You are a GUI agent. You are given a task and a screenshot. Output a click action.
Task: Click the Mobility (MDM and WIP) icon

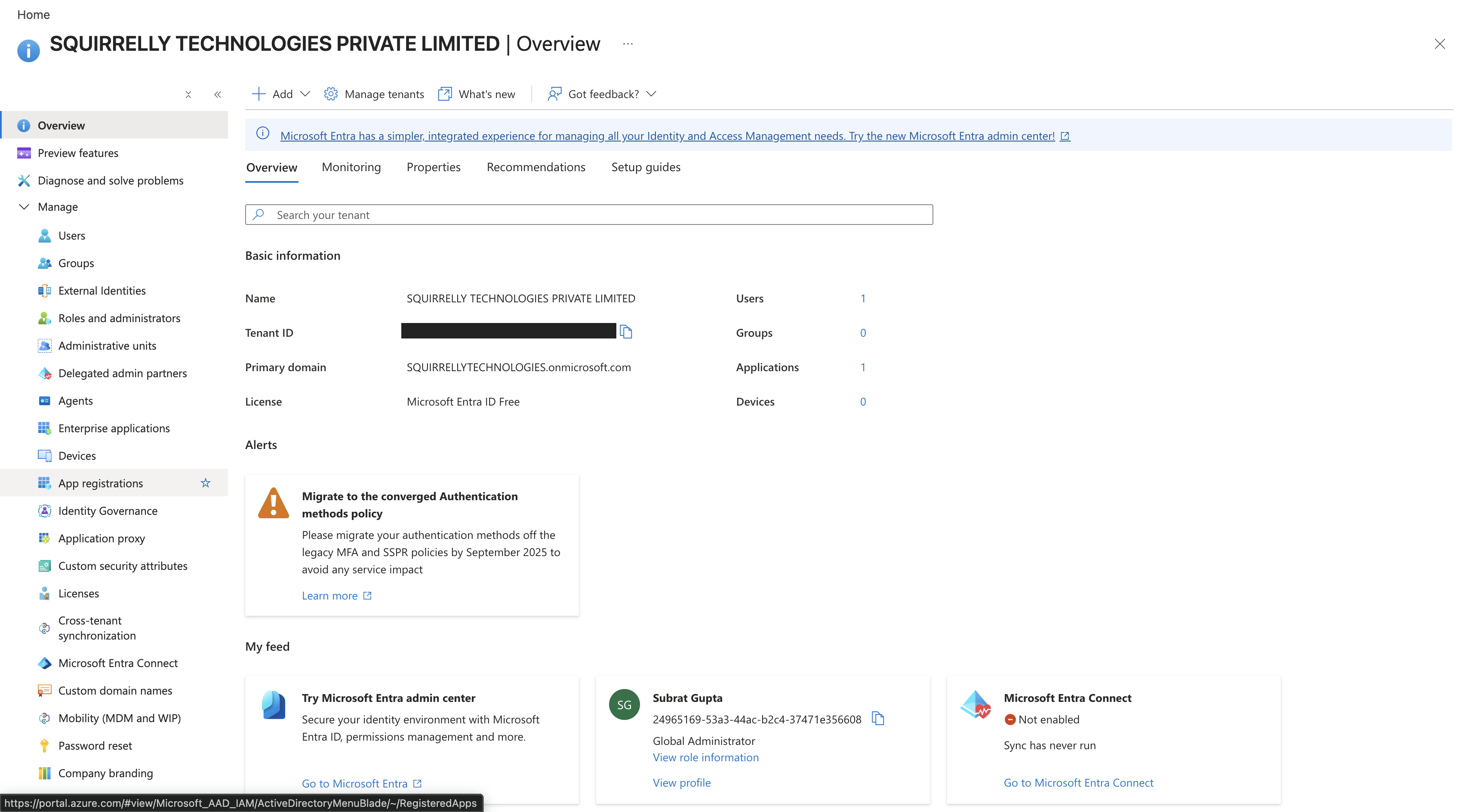click(45, 718)
